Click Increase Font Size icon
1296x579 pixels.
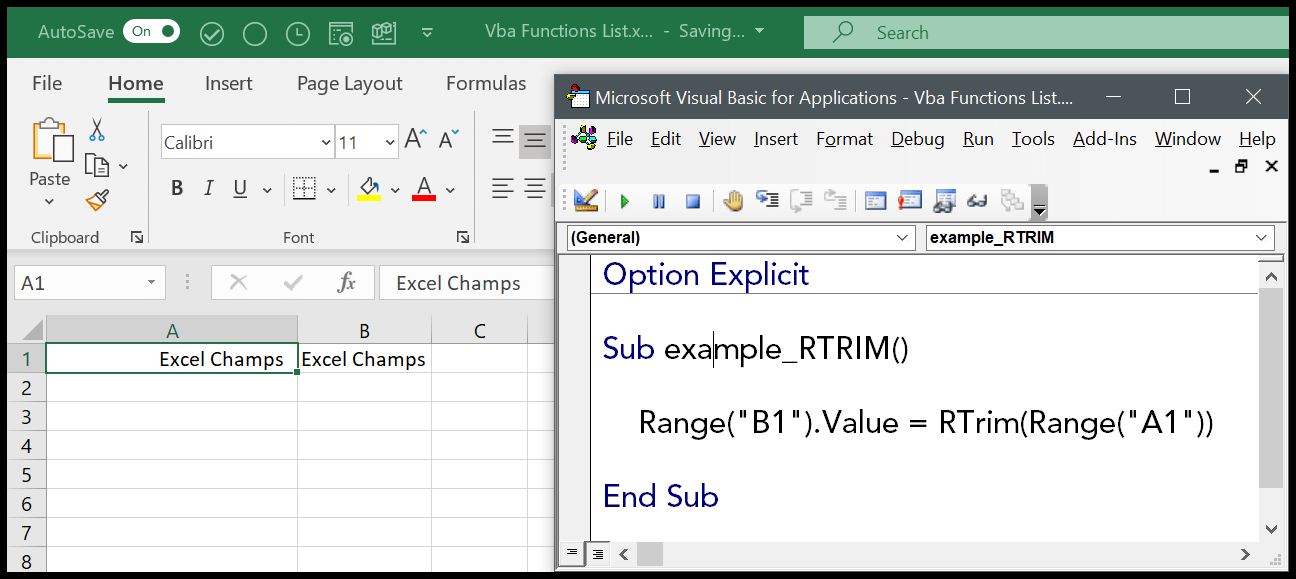415,140
